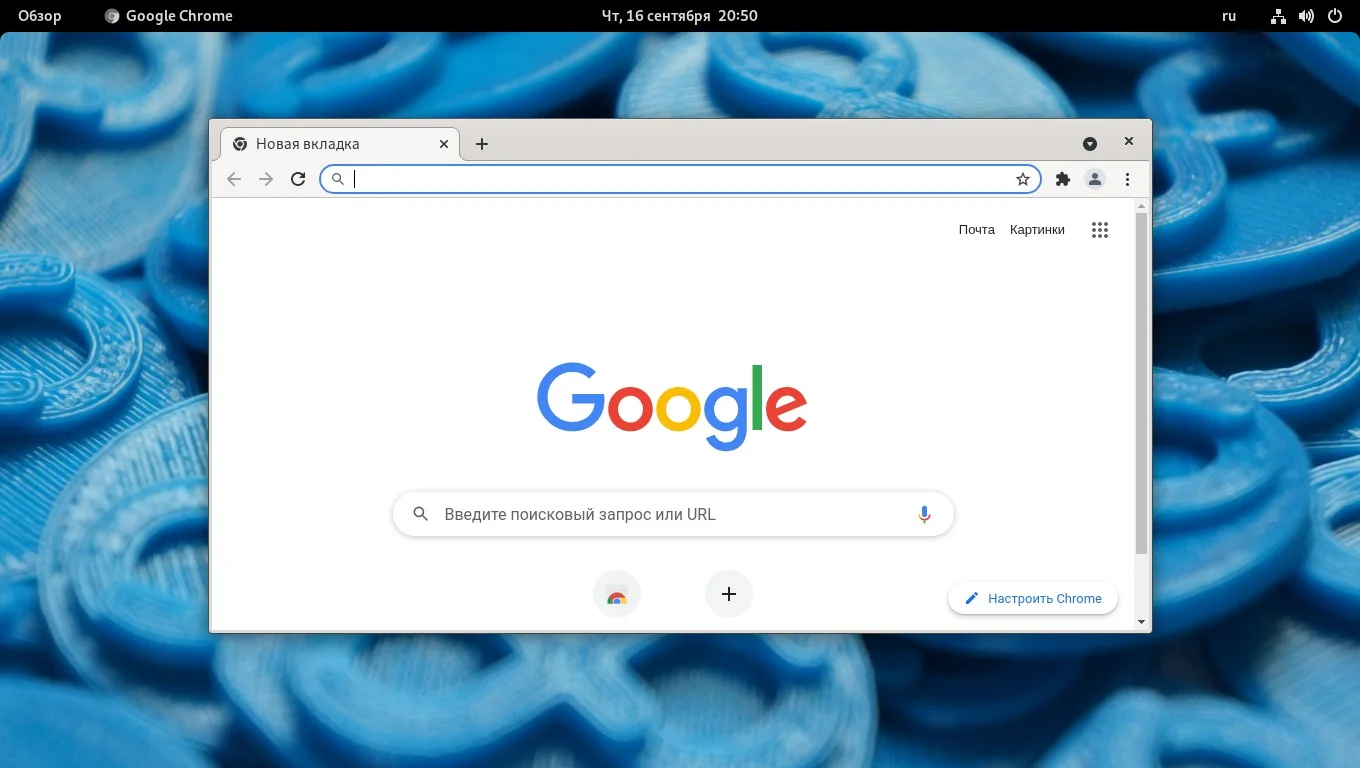Select the Новая вкладка tab
The height and width of the screenshot is (768, 1360).
(x=309, y=143)
